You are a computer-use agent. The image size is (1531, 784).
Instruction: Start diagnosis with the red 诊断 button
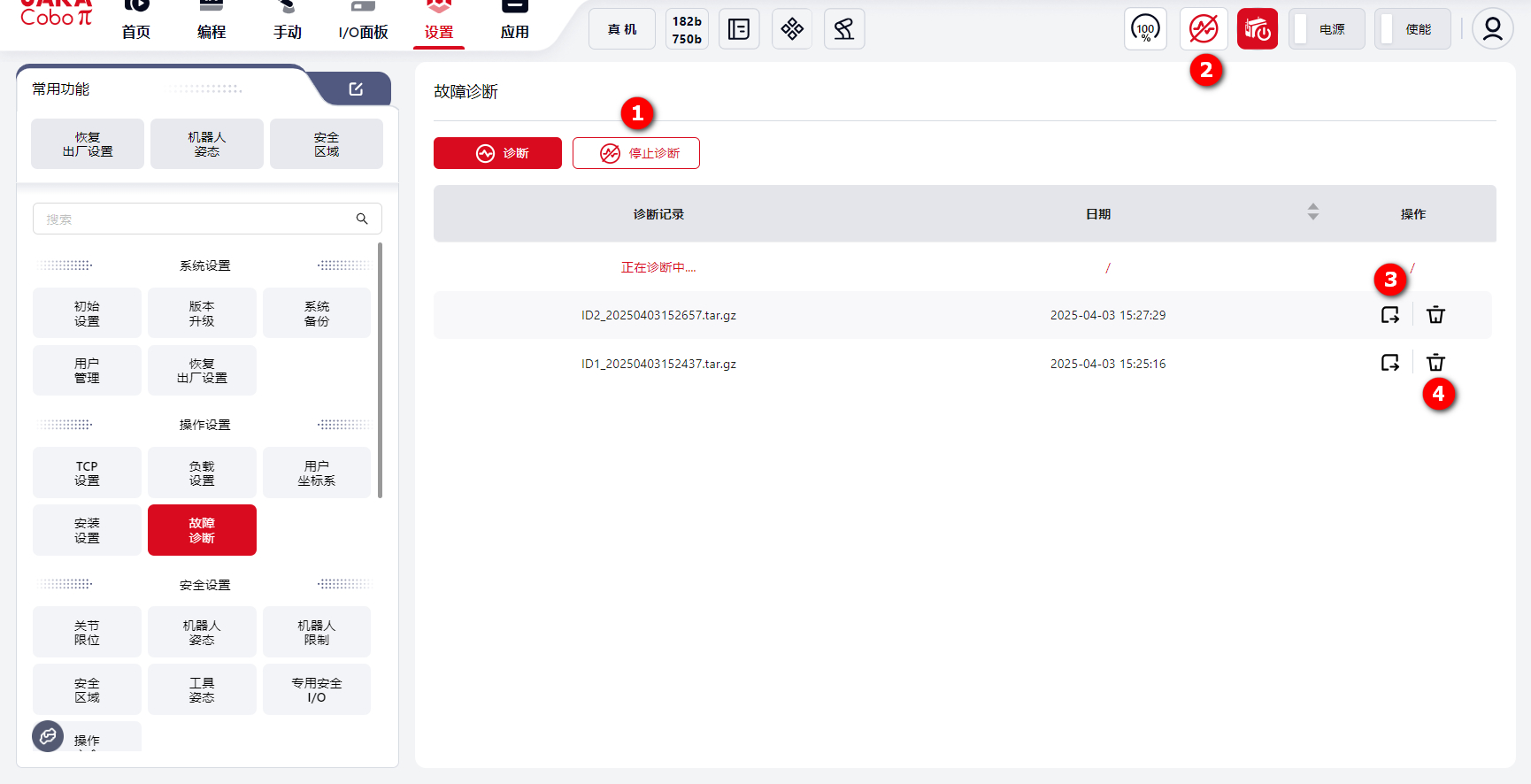click(x=497, y=153)
